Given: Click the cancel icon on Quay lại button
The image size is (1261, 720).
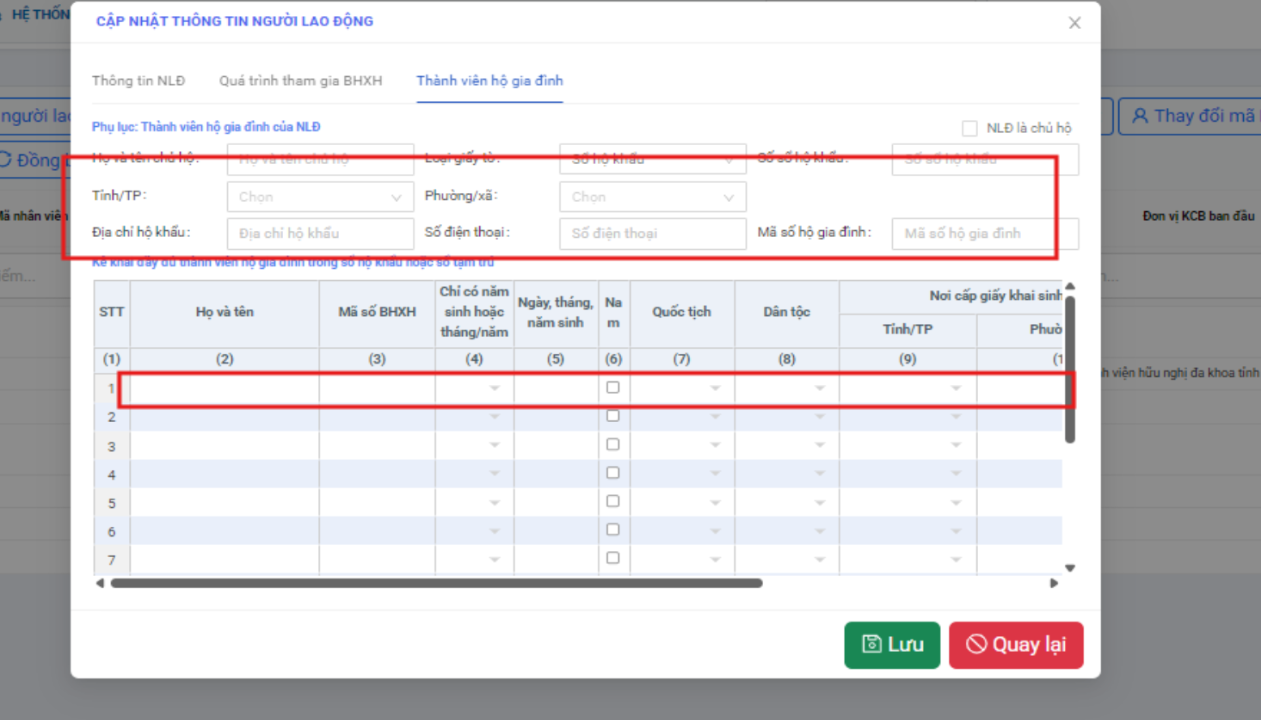Looking at the screenshot, I should tap(976, 645).
